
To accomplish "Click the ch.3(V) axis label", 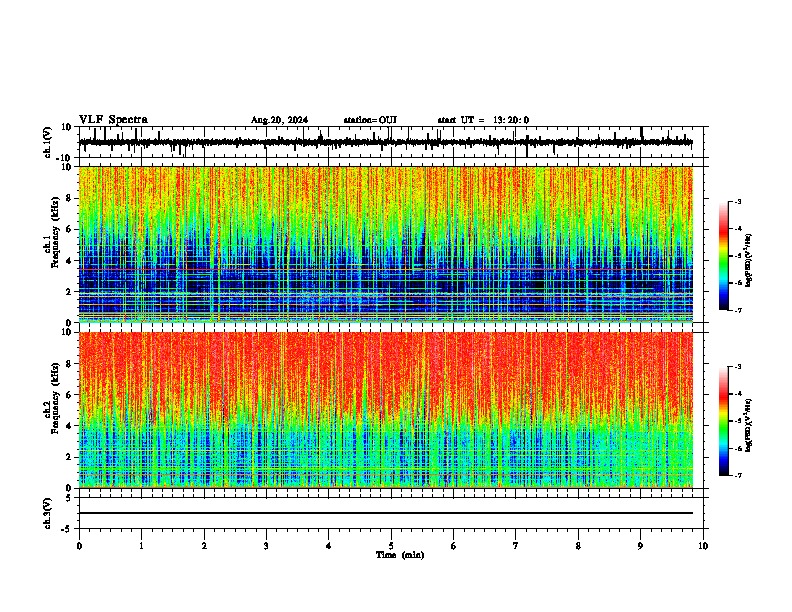I will (47, 513).
